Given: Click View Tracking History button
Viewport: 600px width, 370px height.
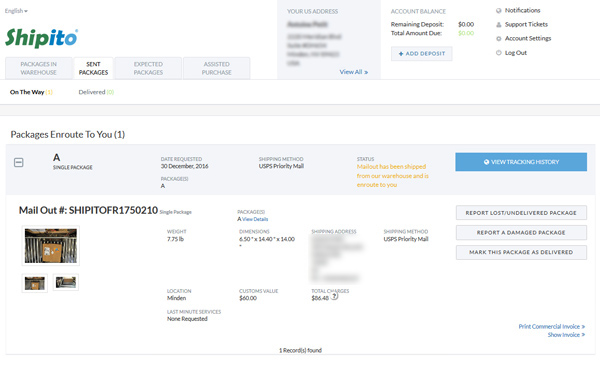Looking at the screenshot, I should click(x=521, y=162).
